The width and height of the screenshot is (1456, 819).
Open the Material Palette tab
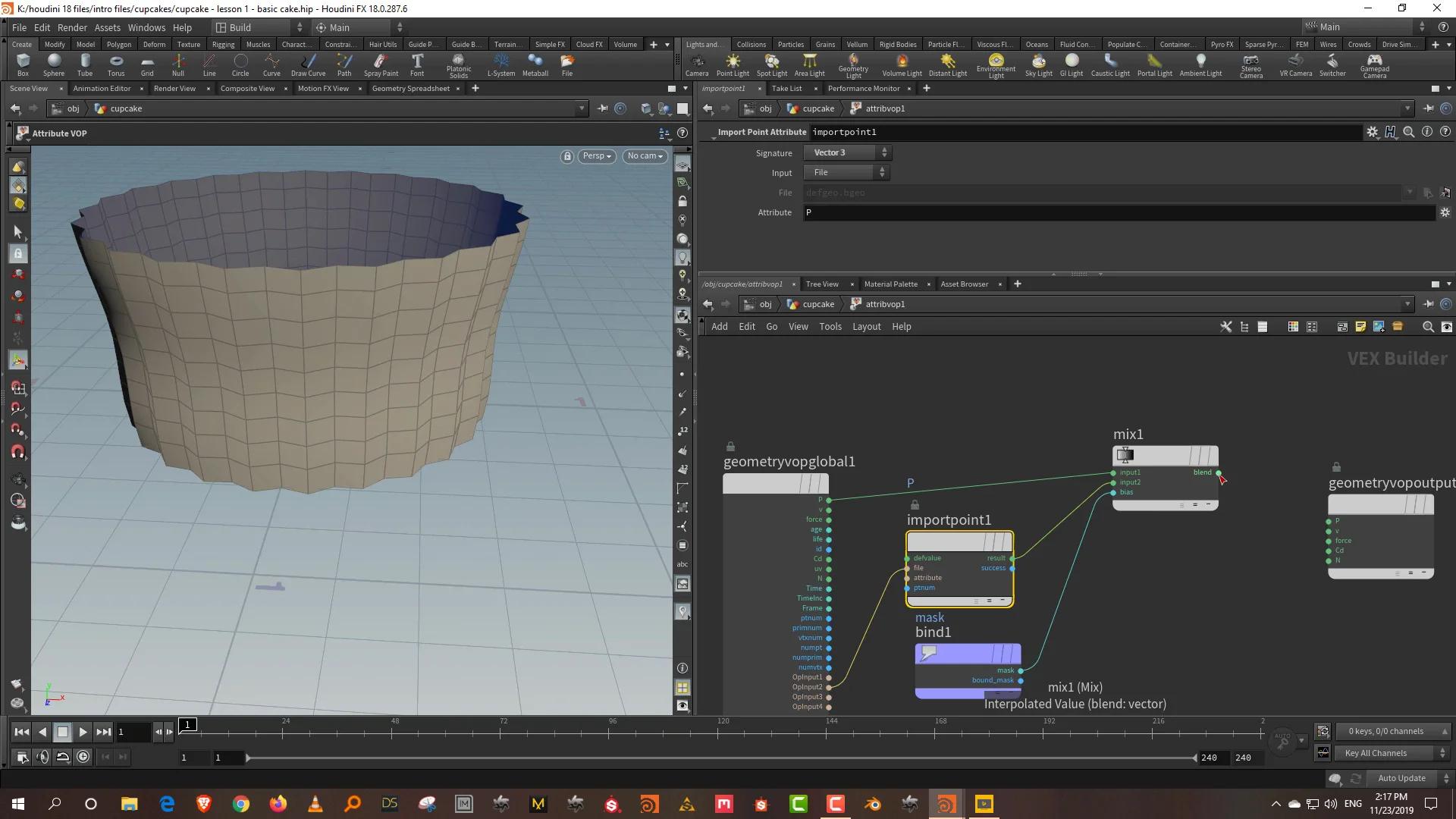[x=888, y=284]
